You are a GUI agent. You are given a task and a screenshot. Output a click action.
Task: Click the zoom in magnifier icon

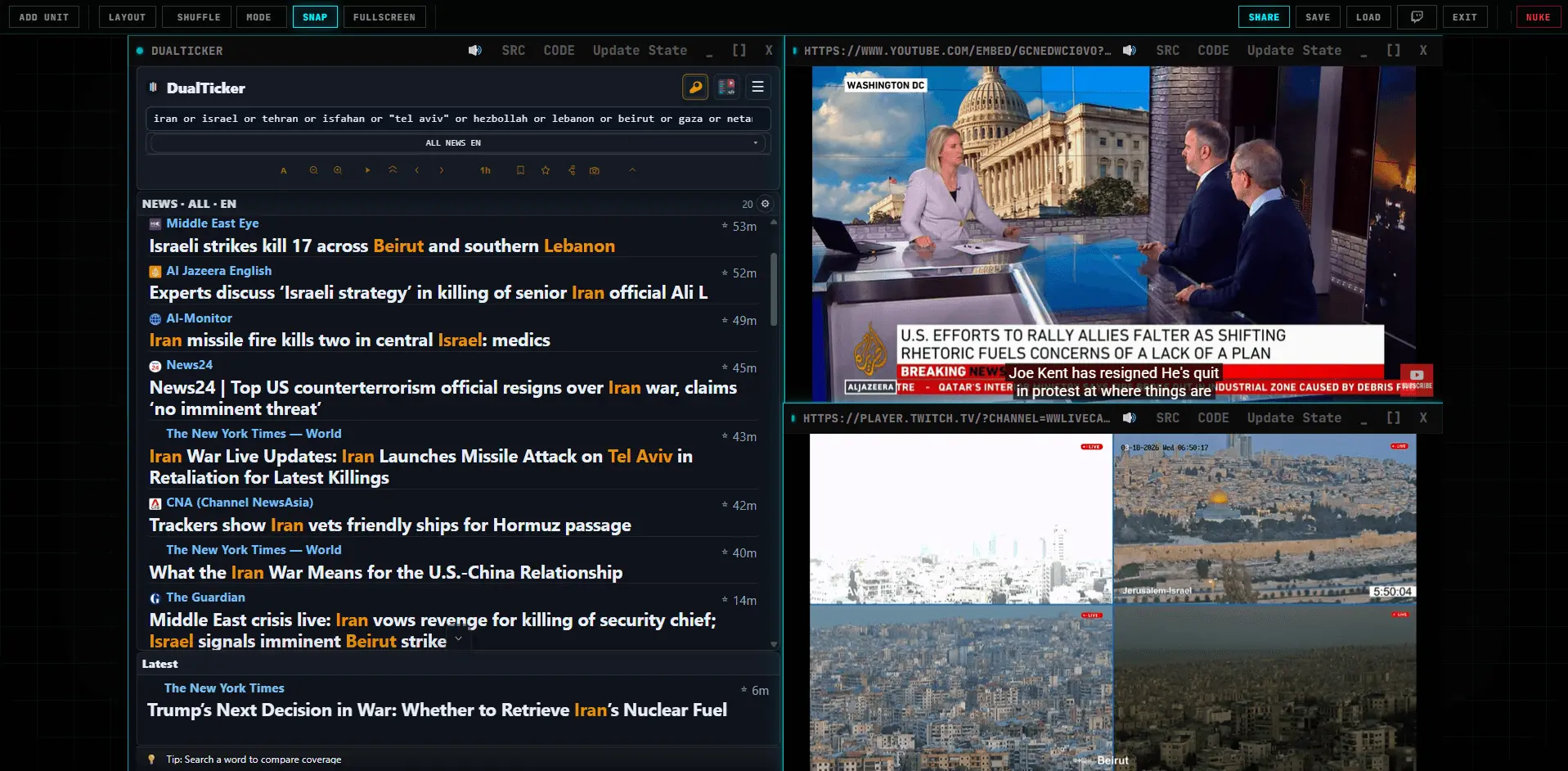pyautogui.click(x=338, y=170)
